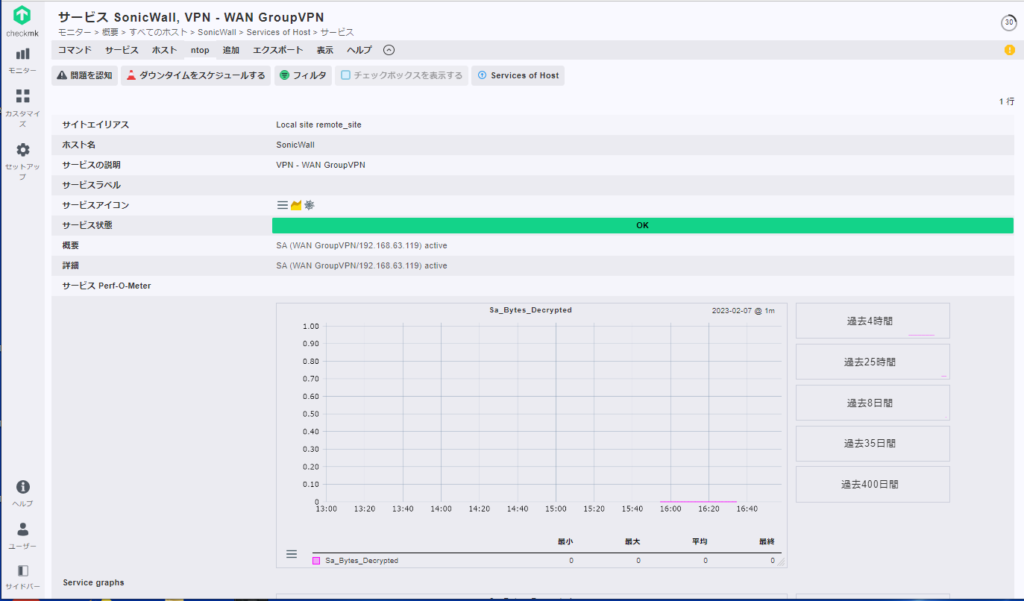Viewport: 1024px width, 601px height.
Task: Click the yellow warning indicator icon
Action: [1009, 50]
